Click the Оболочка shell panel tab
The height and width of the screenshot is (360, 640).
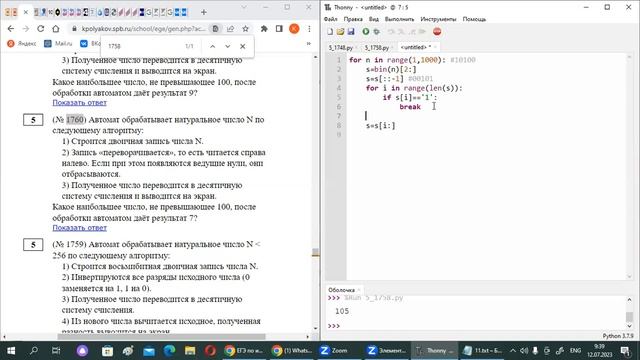342,290
